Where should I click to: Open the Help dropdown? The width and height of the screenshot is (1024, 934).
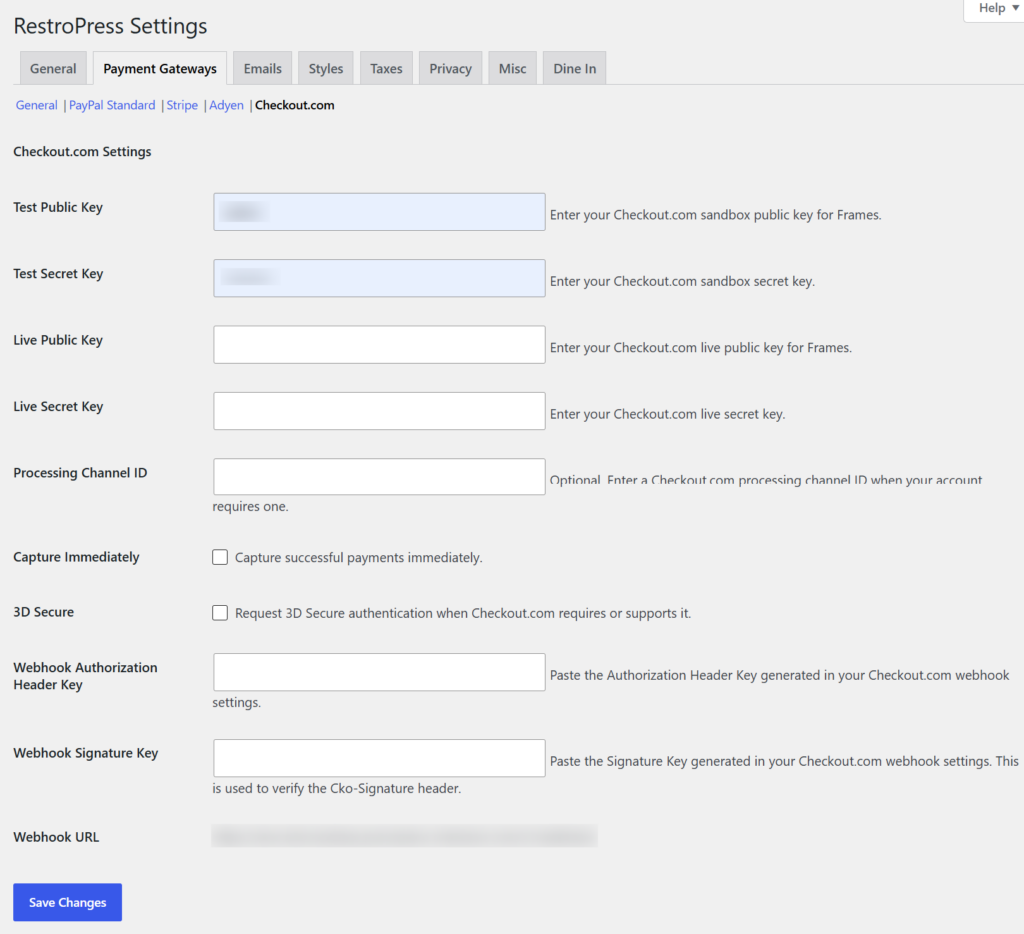(x=995, y=8)
